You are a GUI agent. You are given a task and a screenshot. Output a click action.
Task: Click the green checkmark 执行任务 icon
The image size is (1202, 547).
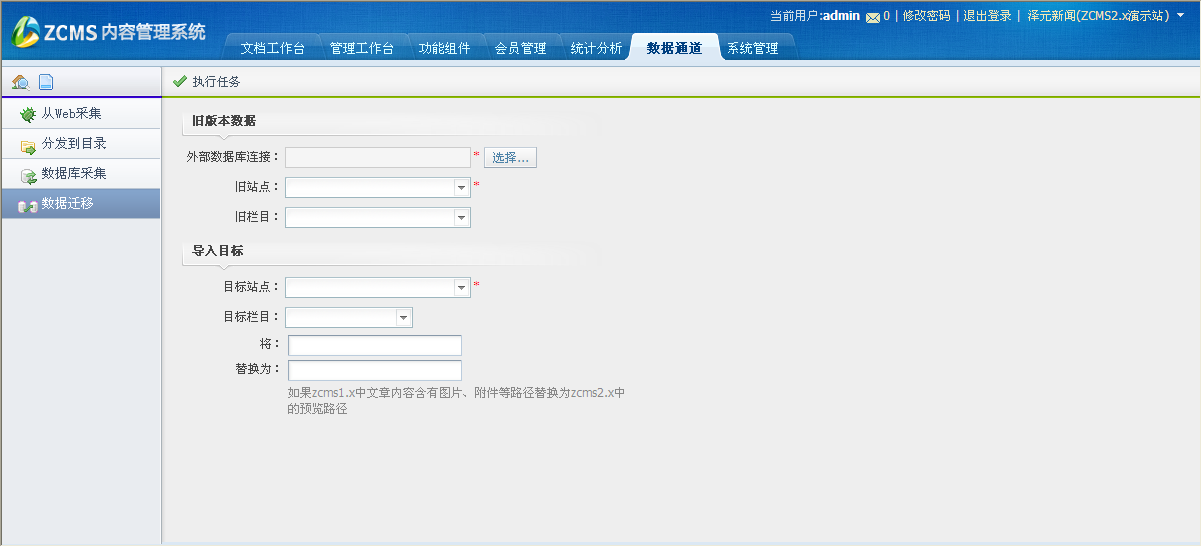[180, 82]
